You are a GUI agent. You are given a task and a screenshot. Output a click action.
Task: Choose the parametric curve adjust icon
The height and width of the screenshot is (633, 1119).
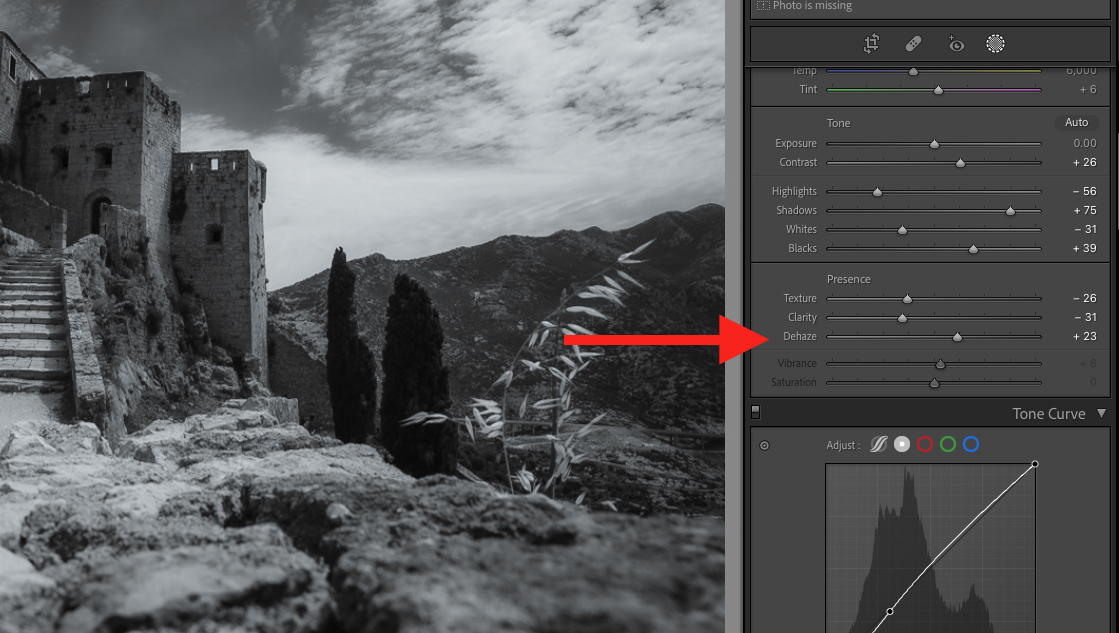[x=879, y=445]
